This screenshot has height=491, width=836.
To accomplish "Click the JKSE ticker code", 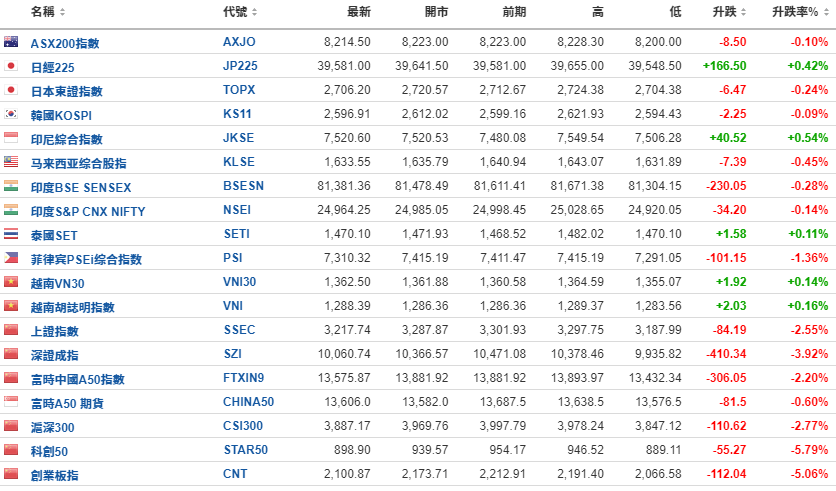I will pos(238,138).
